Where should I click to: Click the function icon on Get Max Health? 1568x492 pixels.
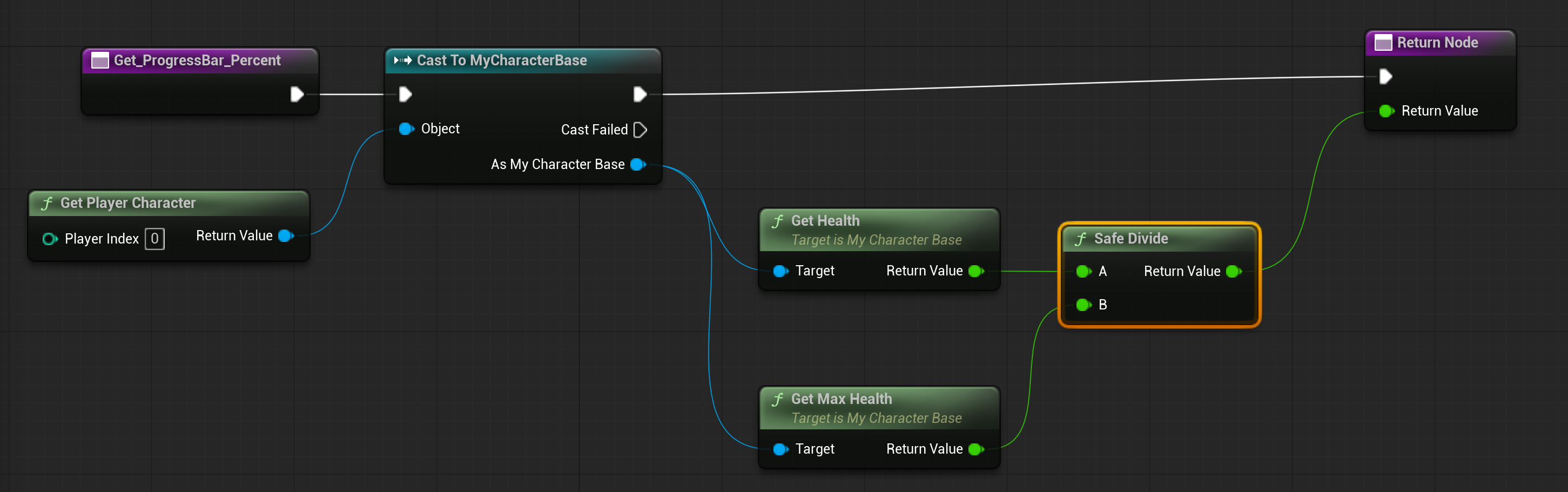(x=778, y=400)
